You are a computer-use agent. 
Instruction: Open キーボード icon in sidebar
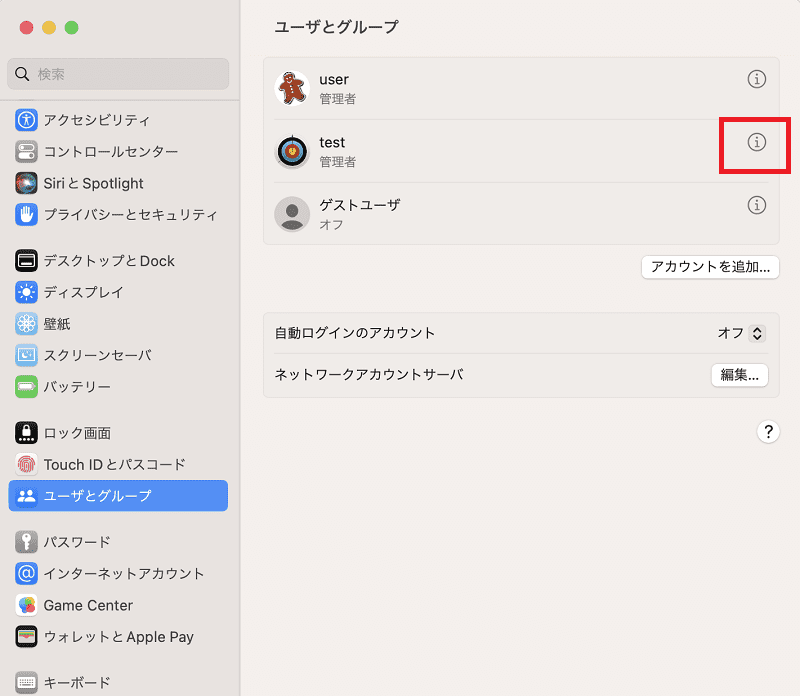tap(26, 683)
